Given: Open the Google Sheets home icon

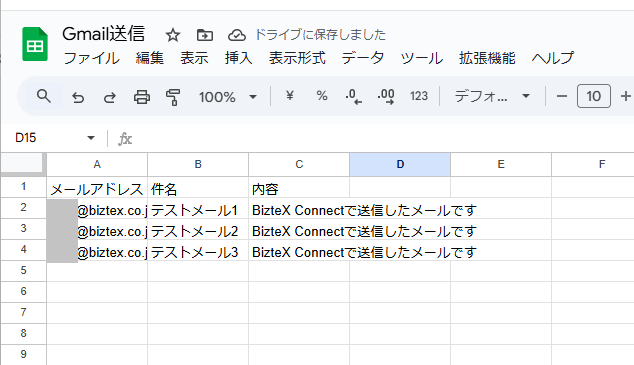Looking at the screenshot, I should pyautogui.click(x=35, y=44).
